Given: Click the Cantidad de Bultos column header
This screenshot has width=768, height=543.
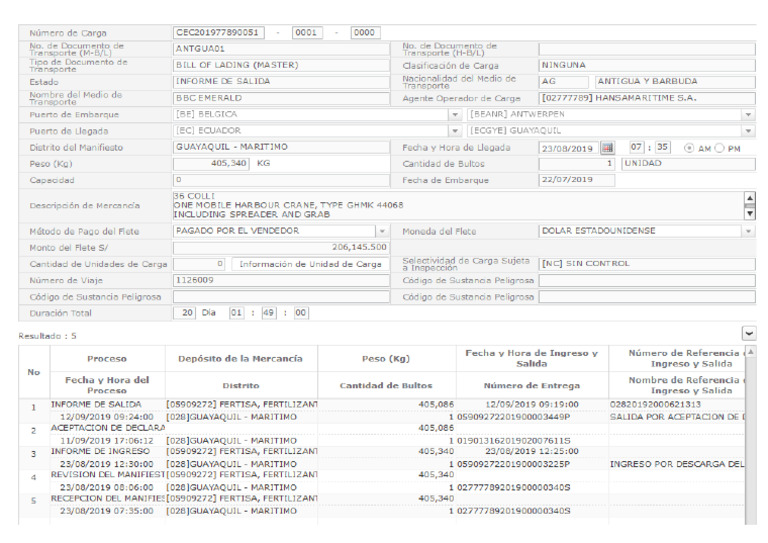Looking at the screenshot, I should coord(386,386).
